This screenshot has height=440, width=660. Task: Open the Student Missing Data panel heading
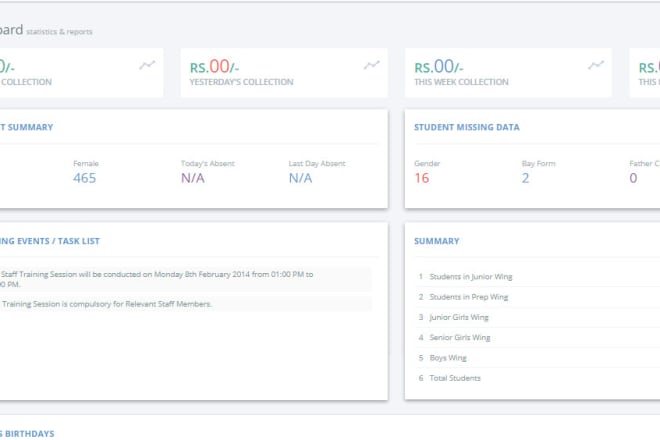[466, 127]
